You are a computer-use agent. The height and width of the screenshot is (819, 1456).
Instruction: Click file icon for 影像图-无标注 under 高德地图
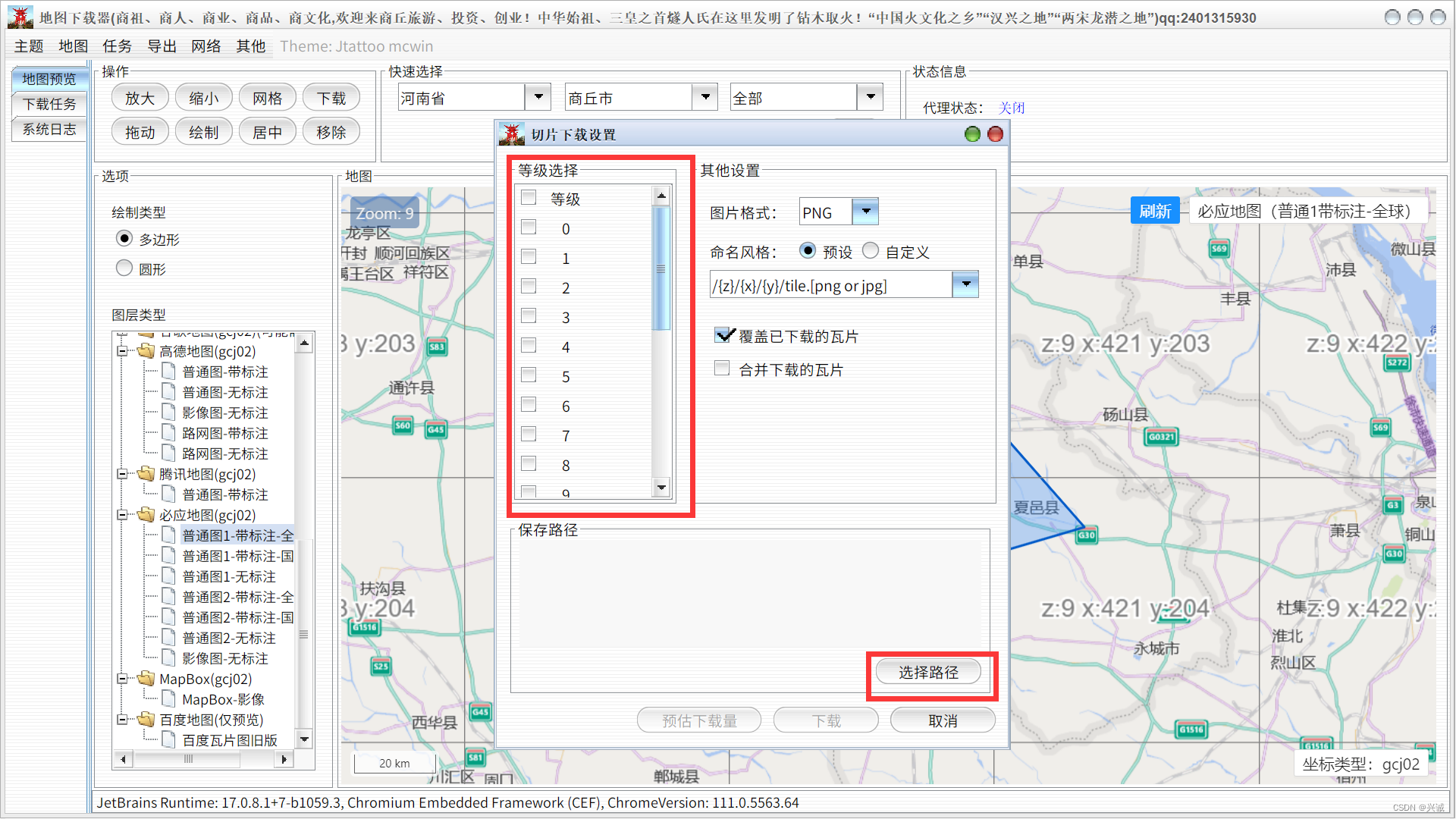coord(169,412)
